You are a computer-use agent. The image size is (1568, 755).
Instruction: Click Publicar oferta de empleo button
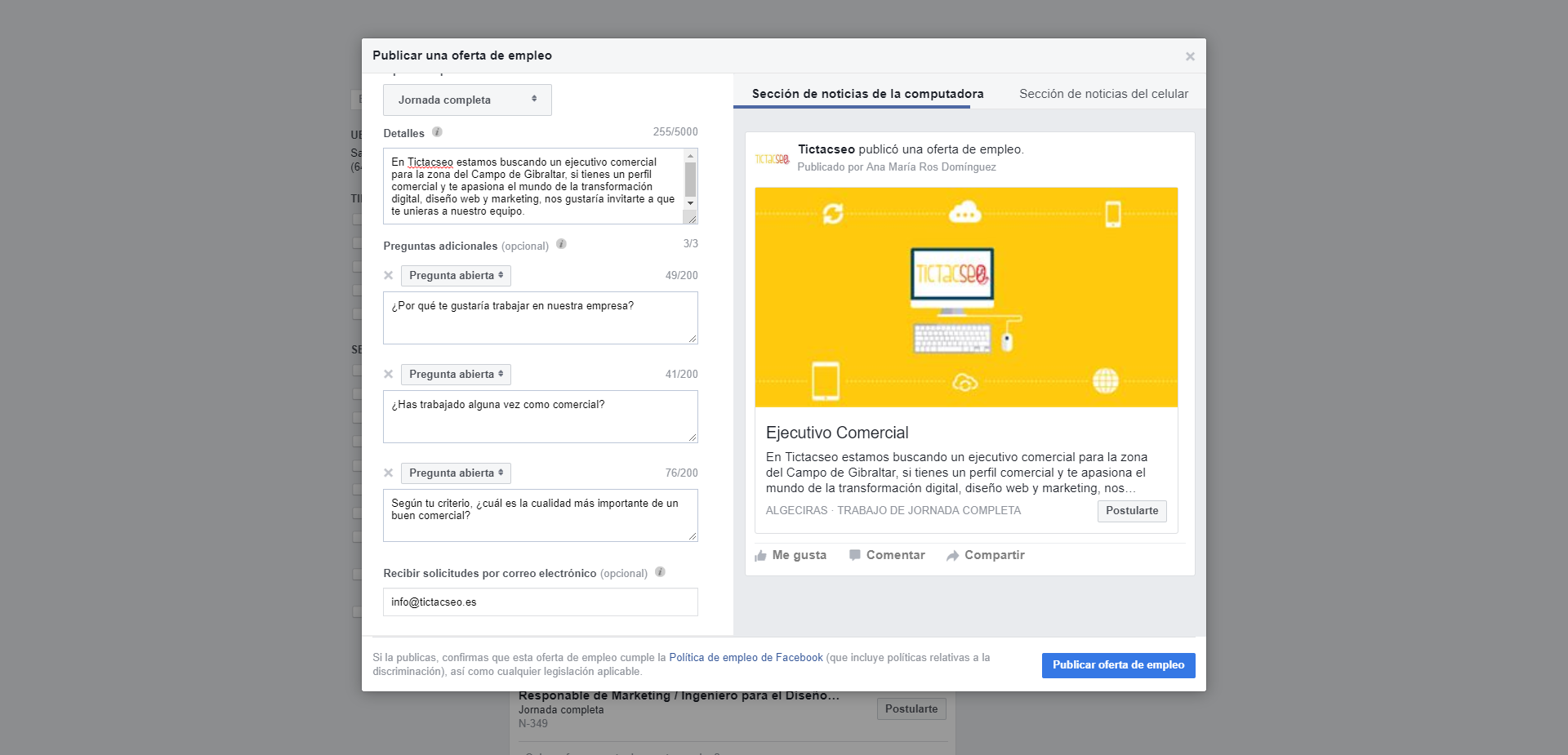1118,665
